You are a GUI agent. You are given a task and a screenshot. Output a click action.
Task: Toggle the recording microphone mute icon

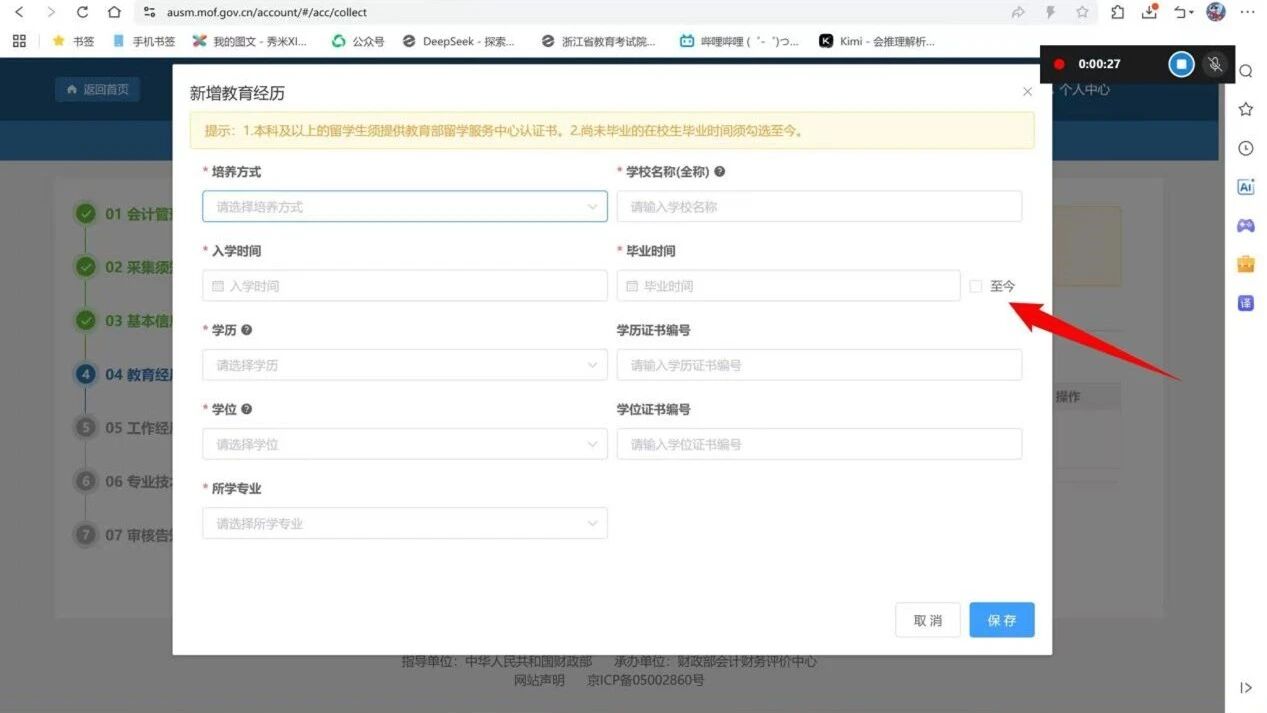pos(1215,64)
